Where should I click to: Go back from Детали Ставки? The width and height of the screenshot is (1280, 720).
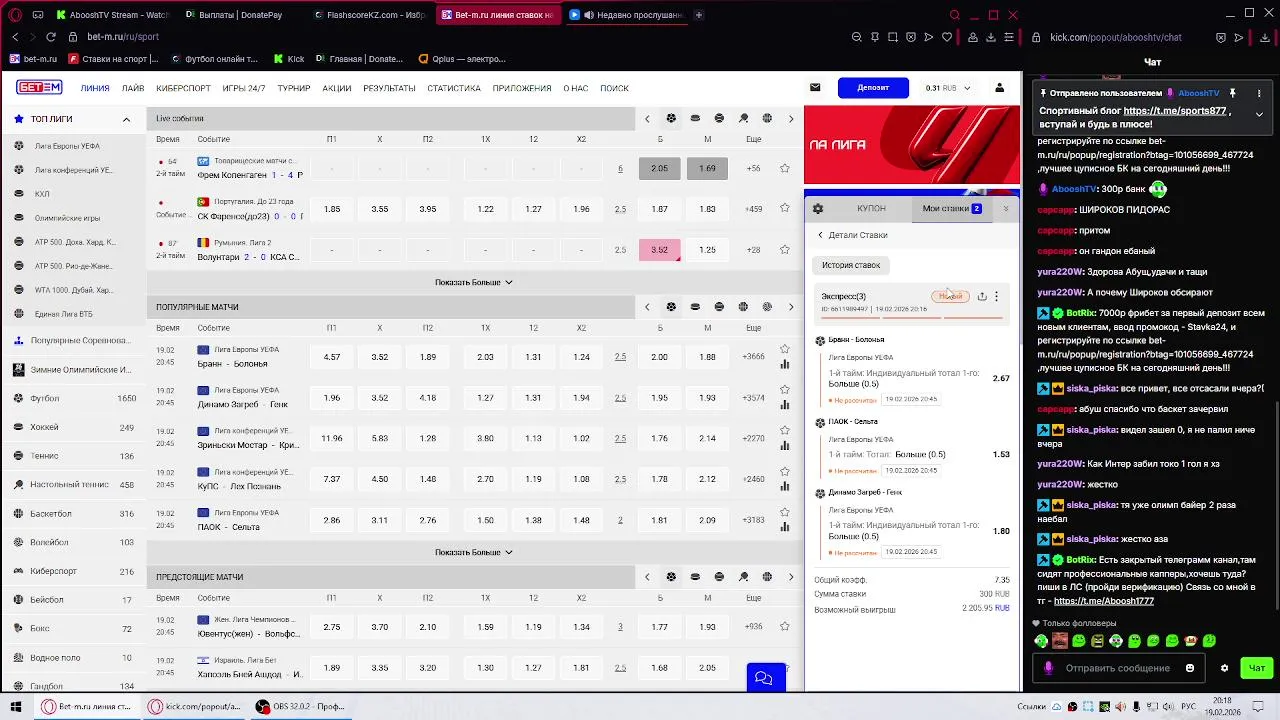click(x=821, y=235)
